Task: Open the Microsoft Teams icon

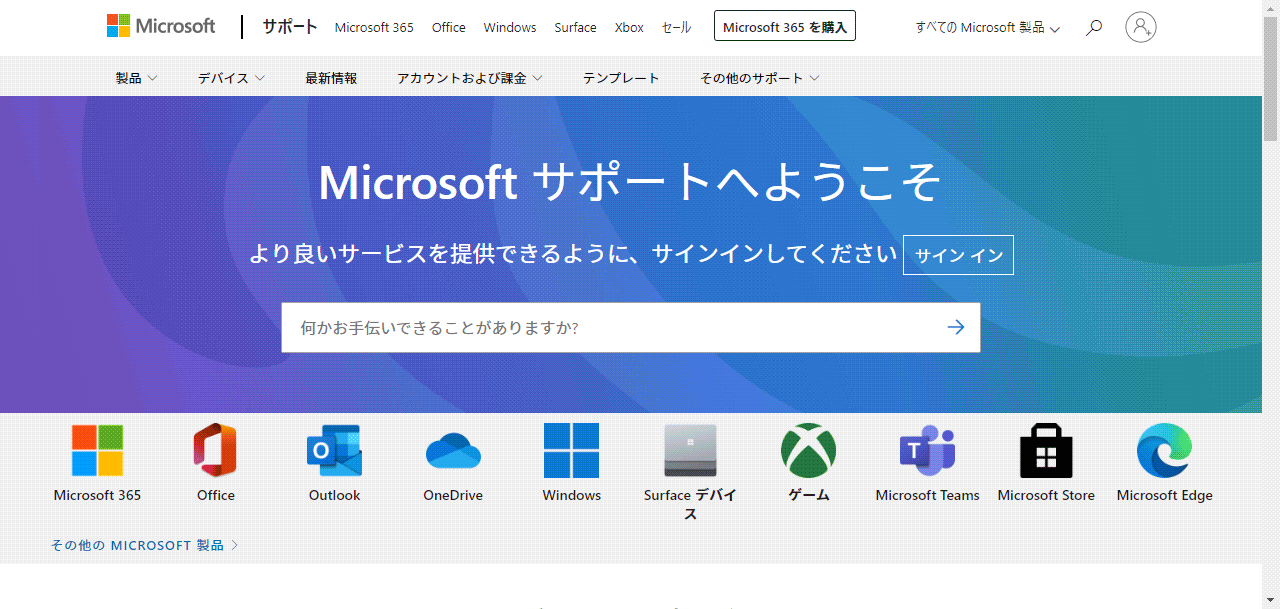Action: click(927, 450)
